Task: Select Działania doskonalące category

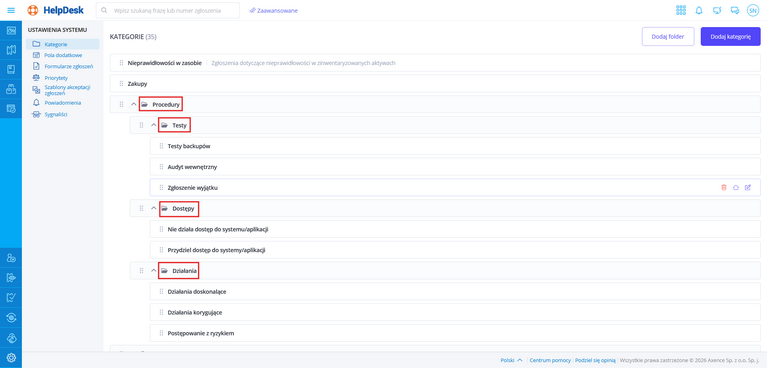Action: tap(455, 291)
